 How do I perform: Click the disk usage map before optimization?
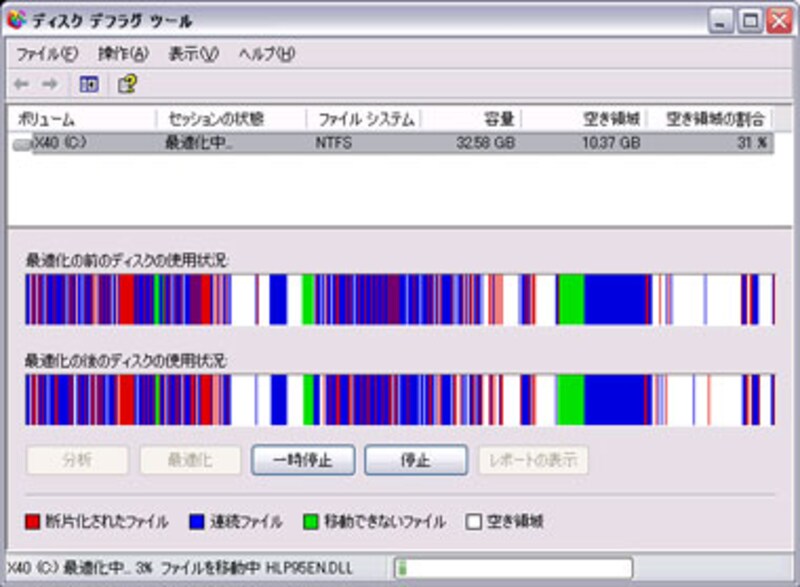[x=400, y=299]
